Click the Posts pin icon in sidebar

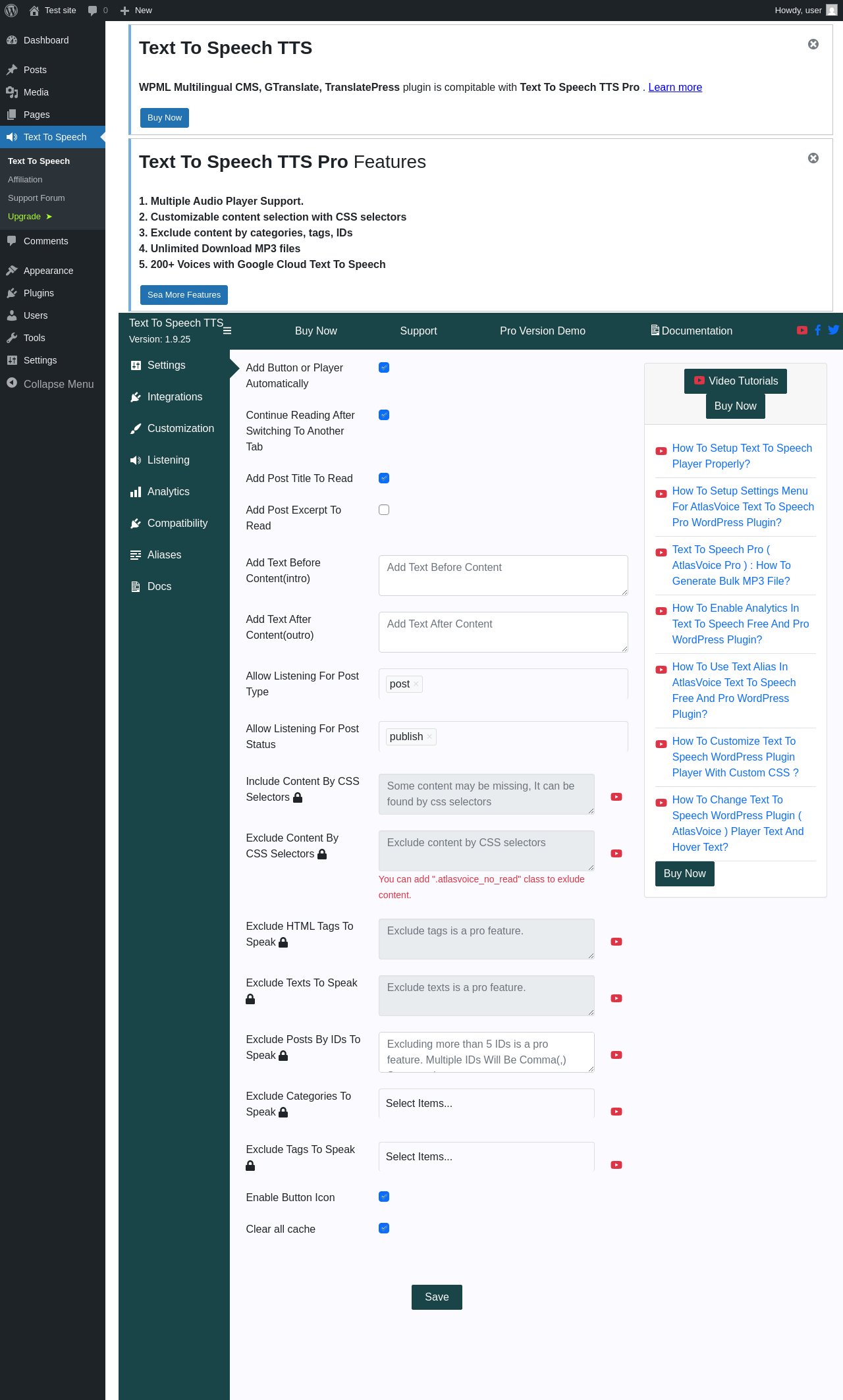[x=12, y=70]
